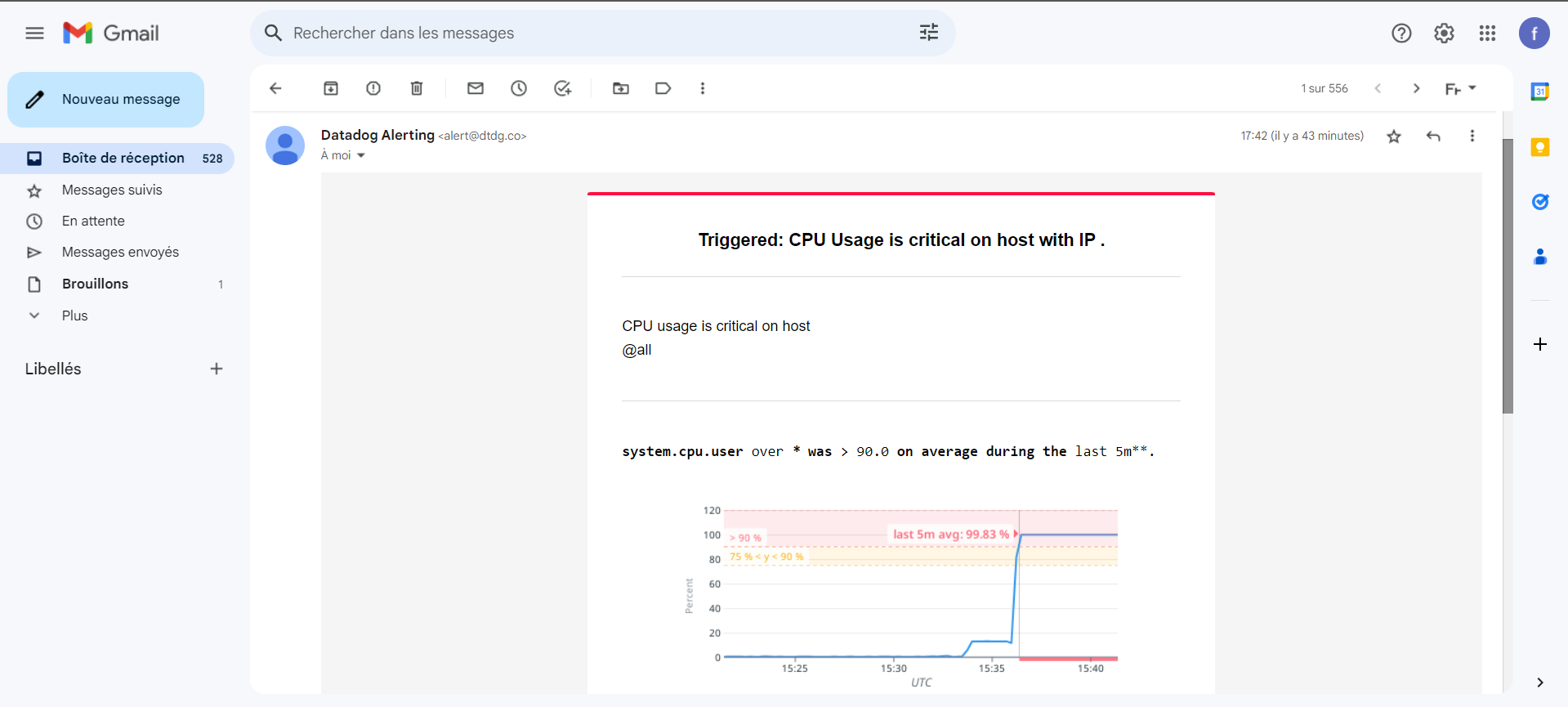1568x707 pixels.
Task: Open the Help question mark icon
Action: (x=1401, y=34)
